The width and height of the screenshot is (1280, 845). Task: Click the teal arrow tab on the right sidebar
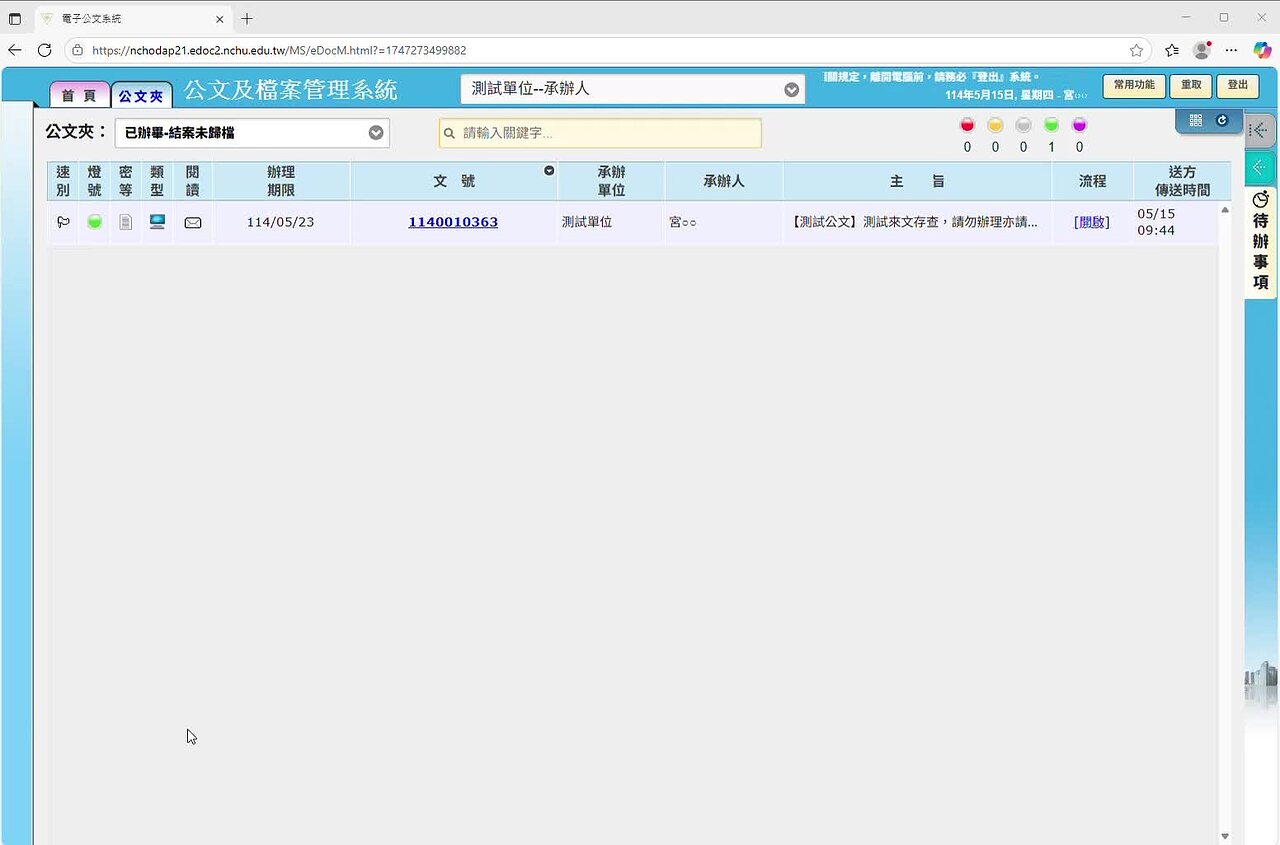[1259, 167]
